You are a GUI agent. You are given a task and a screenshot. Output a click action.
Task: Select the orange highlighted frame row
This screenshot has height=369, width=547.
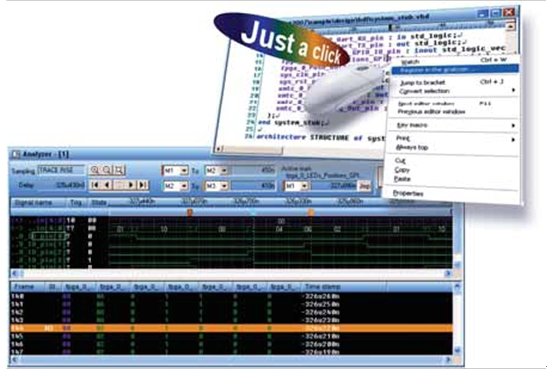231,328
